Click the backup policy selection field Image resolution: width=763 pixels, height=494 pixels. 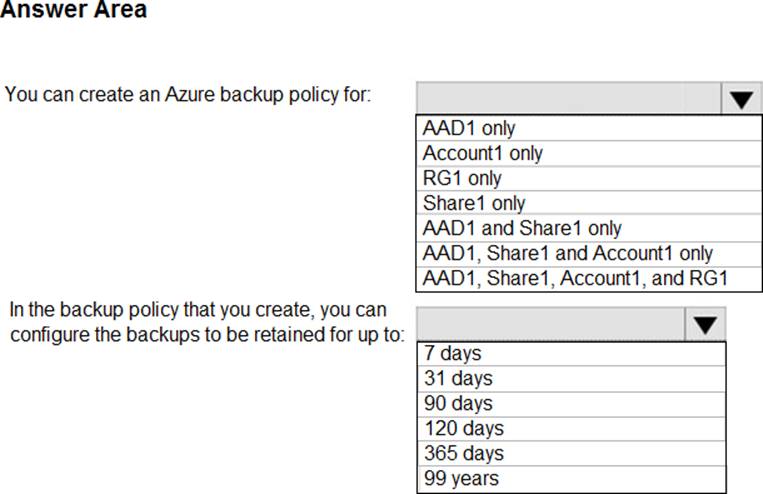(x=567, y=99)
